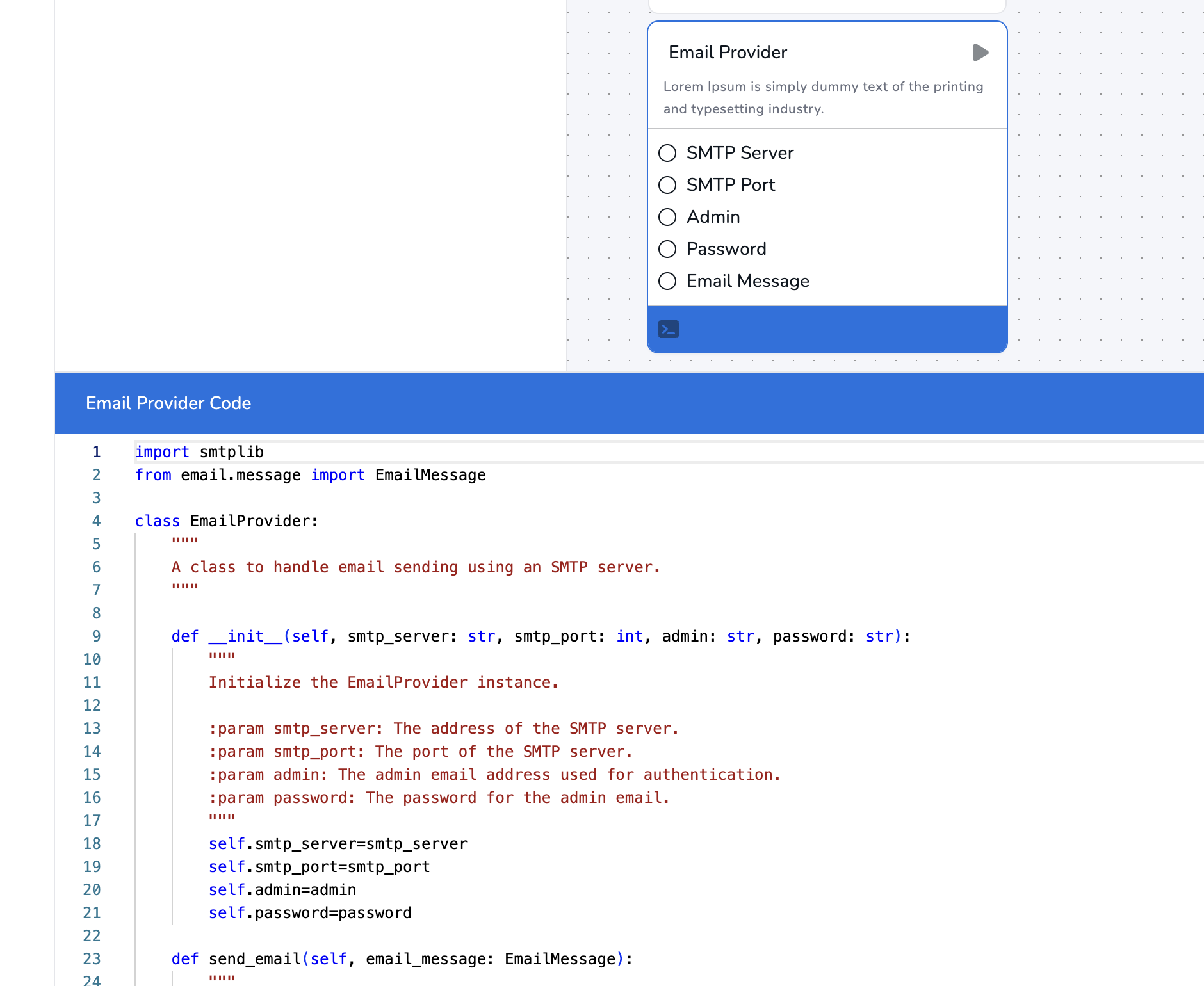1204x986 pixels.
Task: Click line number 9 in the gutter
Action: [x=96, y=636]
